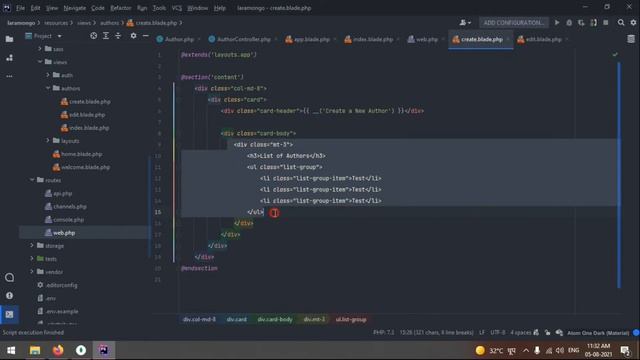The width and height of the screenshot is (640, 360).
Task: Open .editorconfig file in tree
Action: click(x=61, y=285)
